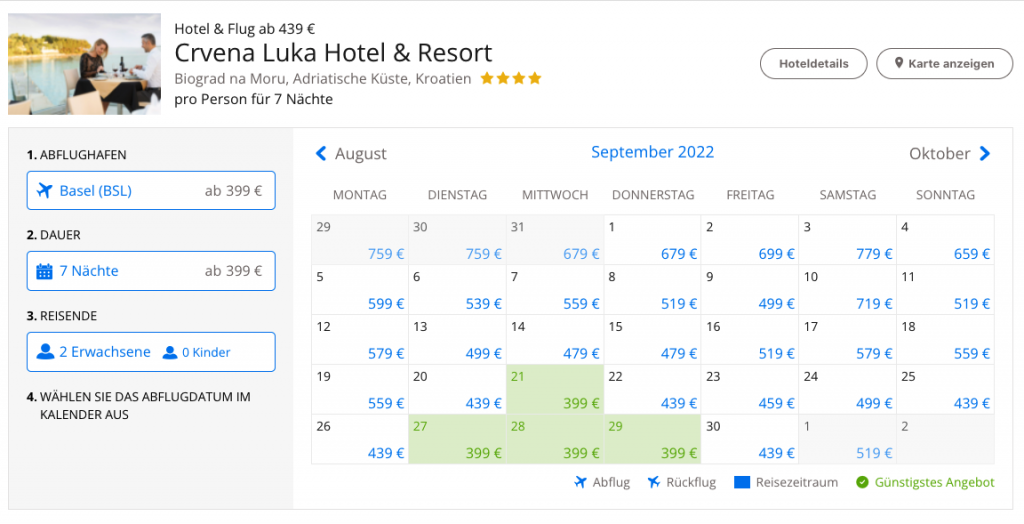Screen dimensions: 1024x524
Task: Open the 7 Nächte duration dropdown
Action: click(151, 271)
